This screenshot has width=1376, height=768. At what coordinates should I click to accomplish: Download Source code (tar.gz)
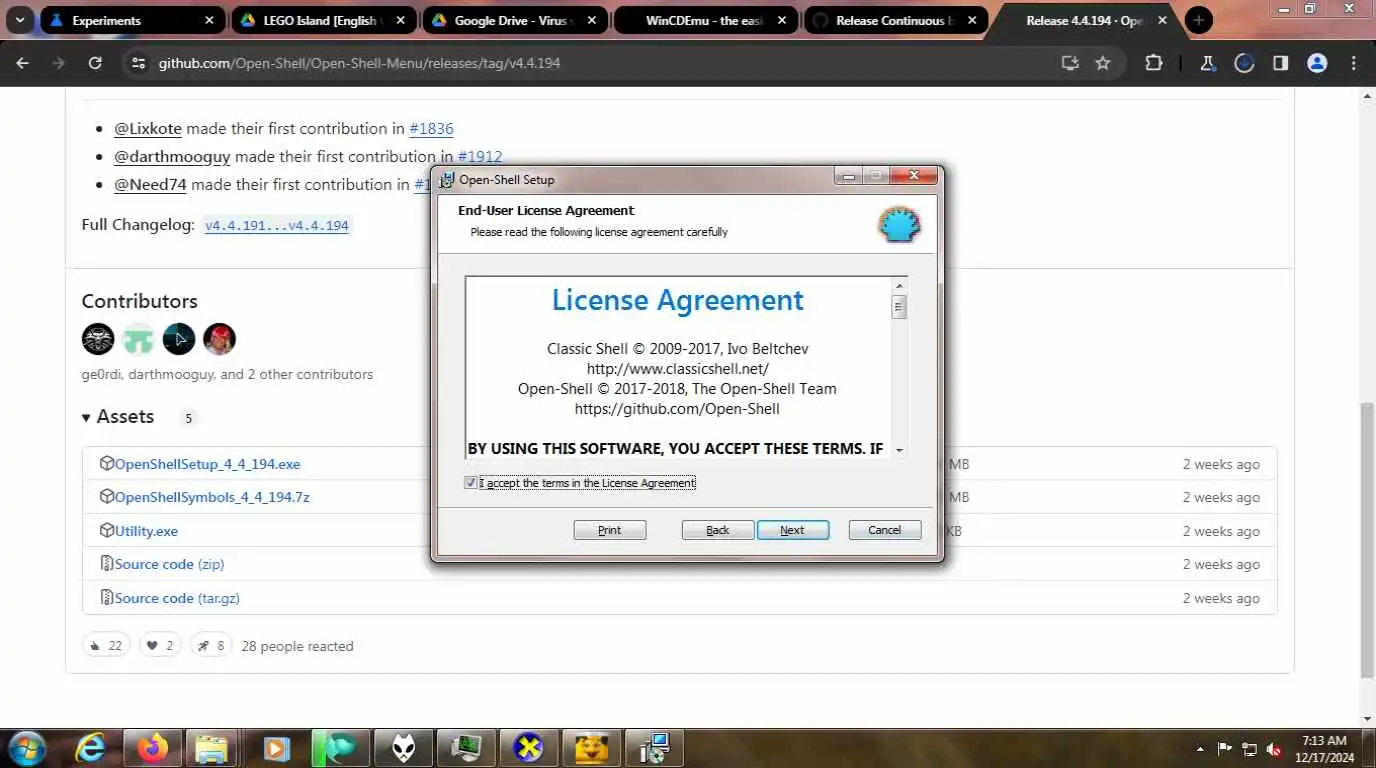pos(177,598)
